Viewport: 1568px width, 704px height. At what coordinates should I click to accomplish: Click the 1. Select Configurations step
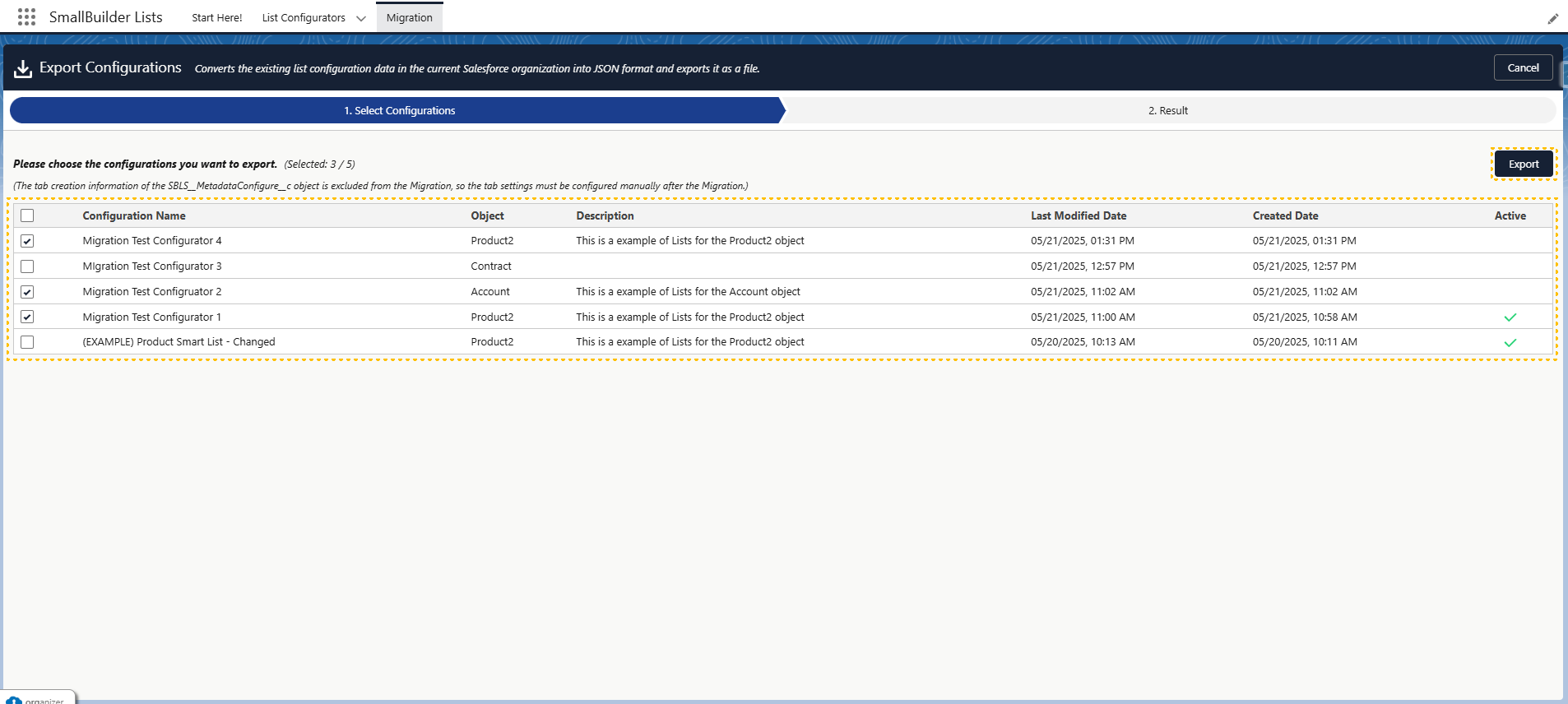coord(399,110)
